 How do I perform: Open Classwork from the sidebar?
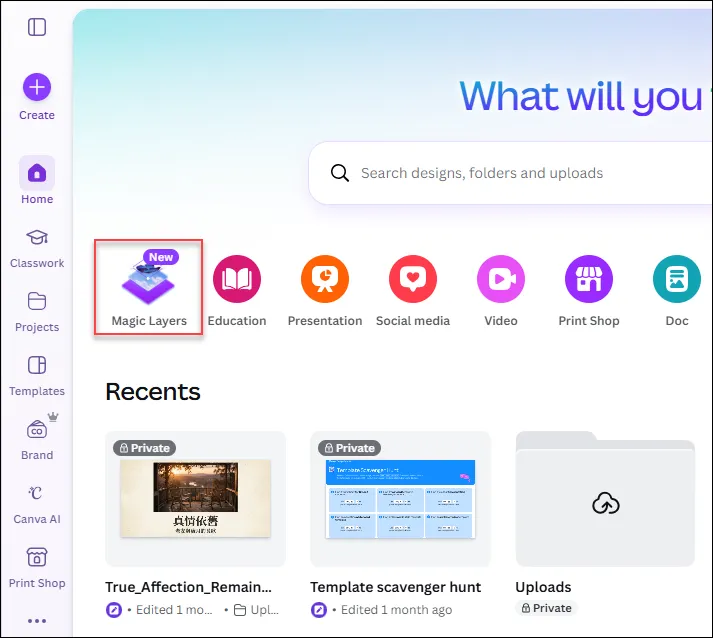37,249
